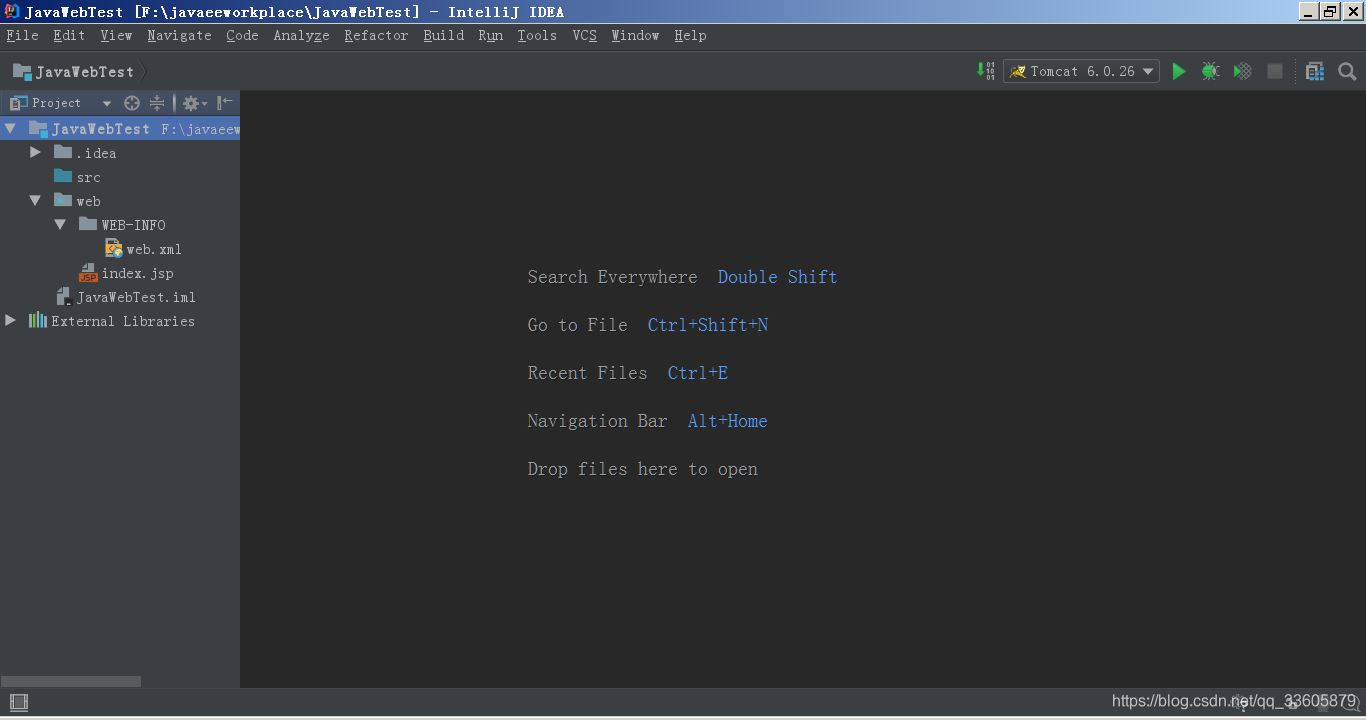Click the 'Alt+Home' shortcut text
1366x720 pixels.
click(x=728, y=421)
